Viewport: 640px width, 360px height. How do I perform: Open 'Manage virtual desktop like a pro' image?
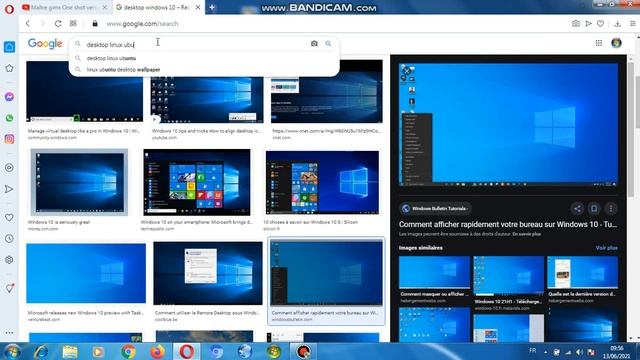pyautogui.click(x=84, y=91)
